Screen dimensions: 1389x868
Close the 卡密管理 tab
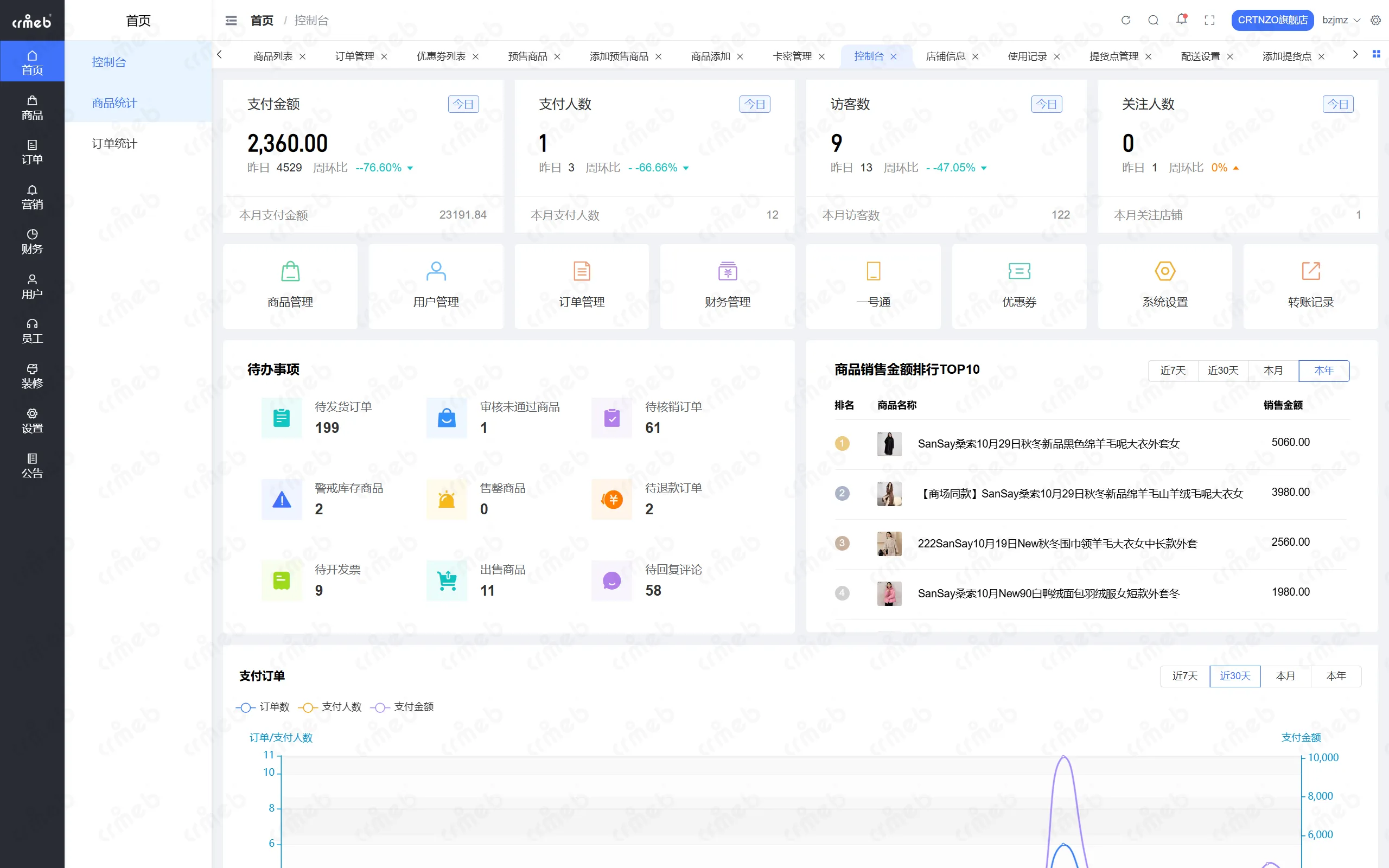(x=821, y=56)
